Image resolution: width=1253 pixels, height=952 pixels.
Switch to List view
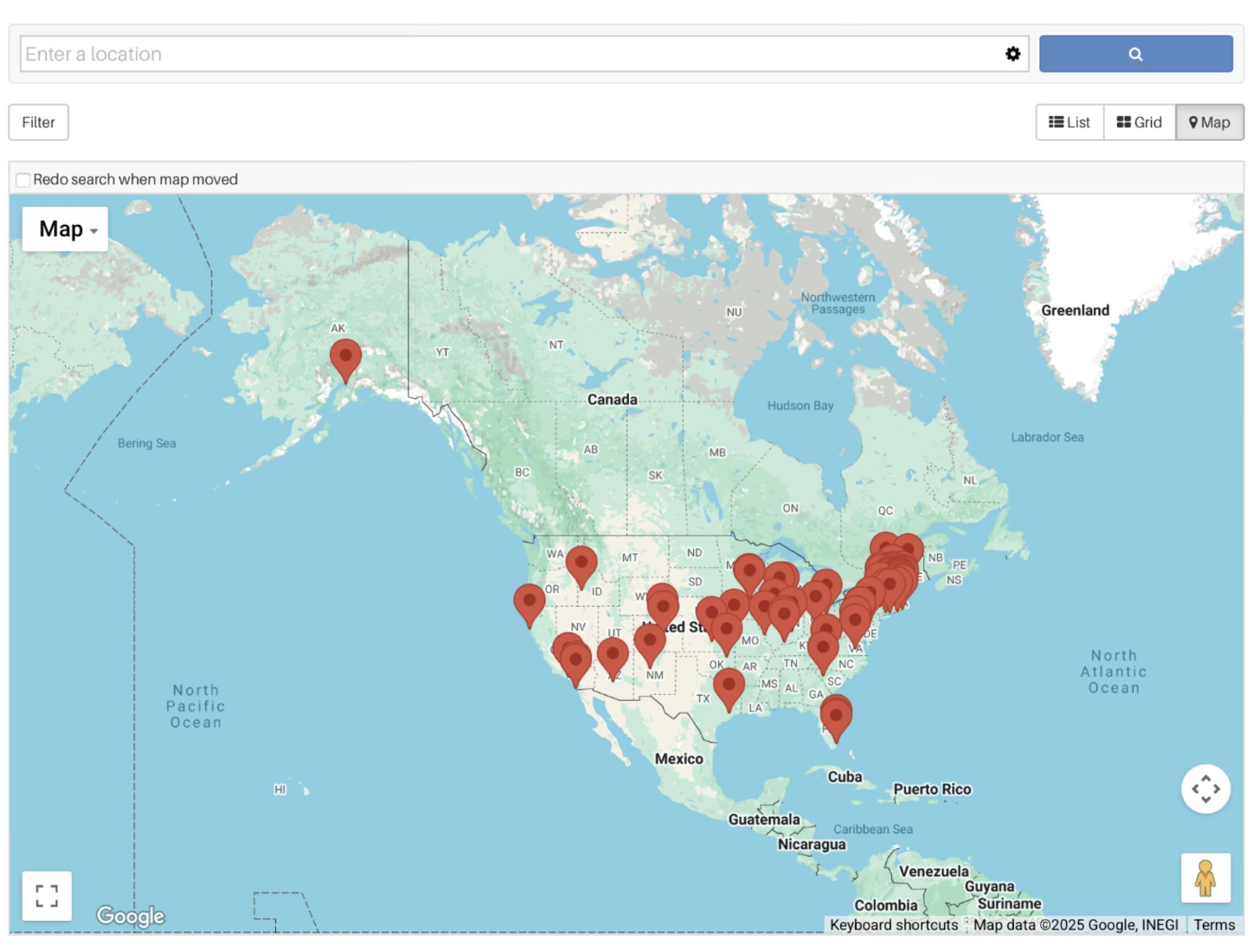[x=1070, y=122]
